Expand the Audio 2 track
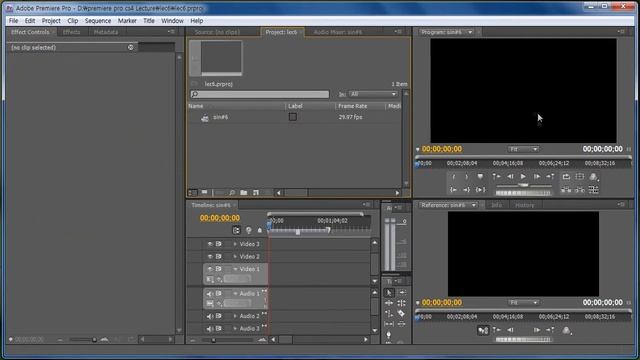640x360 pixels. pos(235,316)
